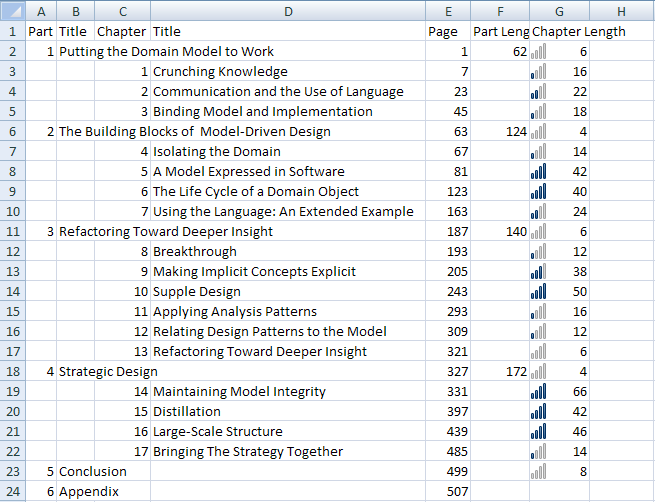Select 'Applying Analysis Patterns' cell

(288, 311)
